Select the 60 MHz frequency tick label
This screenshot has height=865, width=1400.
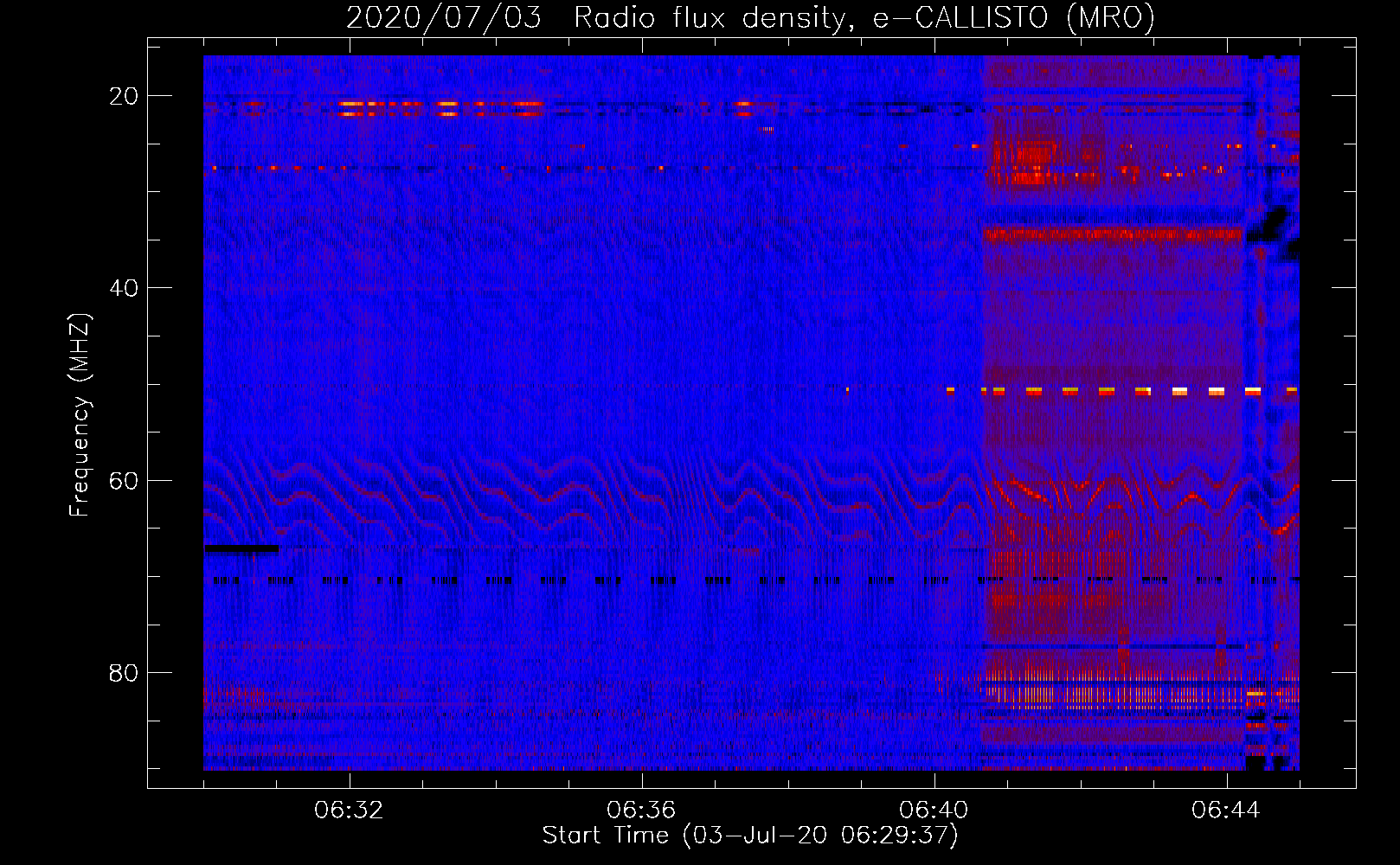[x=124, y=480]
